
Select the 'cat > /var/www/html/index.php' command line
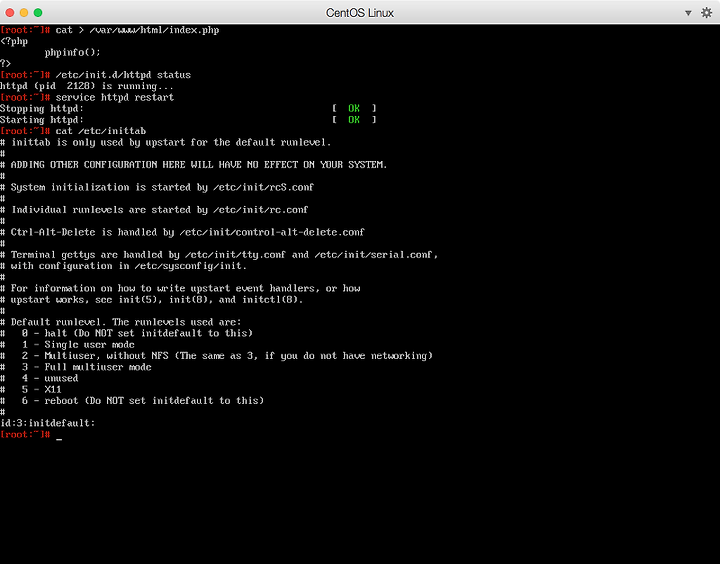coord(137,30)
